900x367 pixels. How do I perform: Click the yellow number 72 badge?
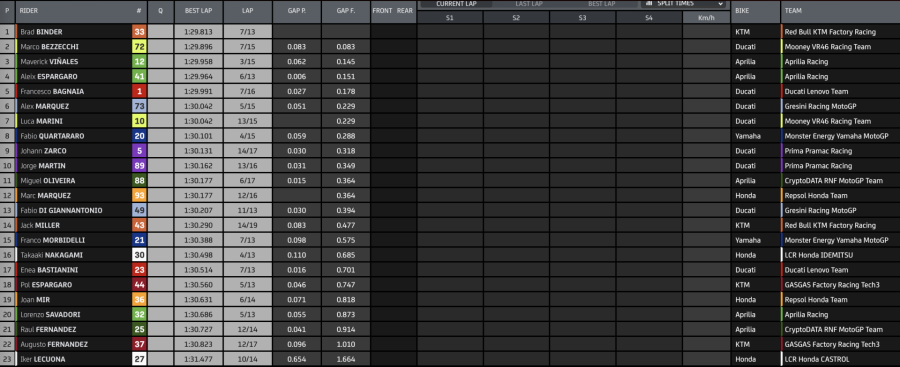(x=139, y=47)
